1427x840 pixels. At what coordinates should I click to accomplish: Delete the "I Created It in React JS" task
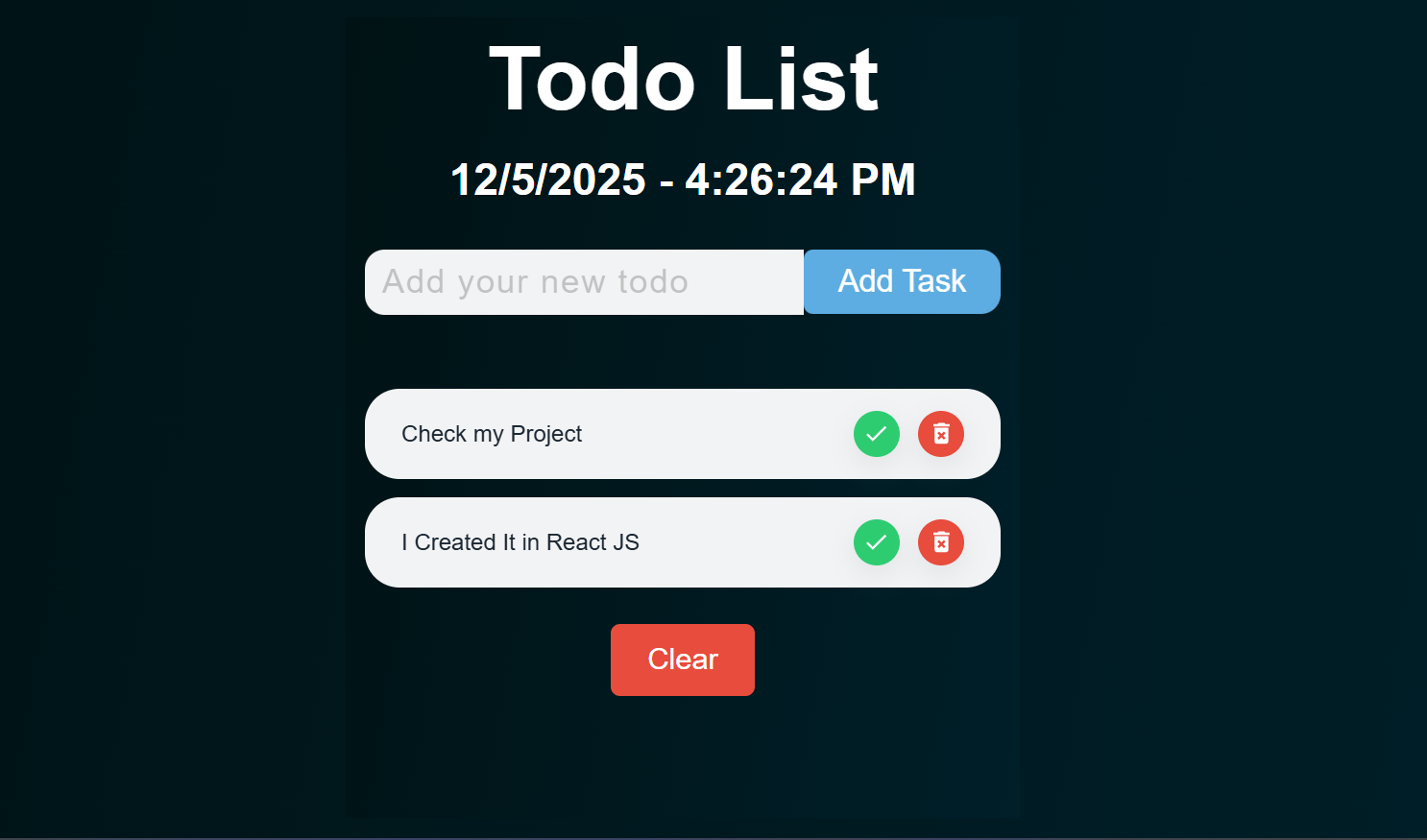tap(941, 542)
